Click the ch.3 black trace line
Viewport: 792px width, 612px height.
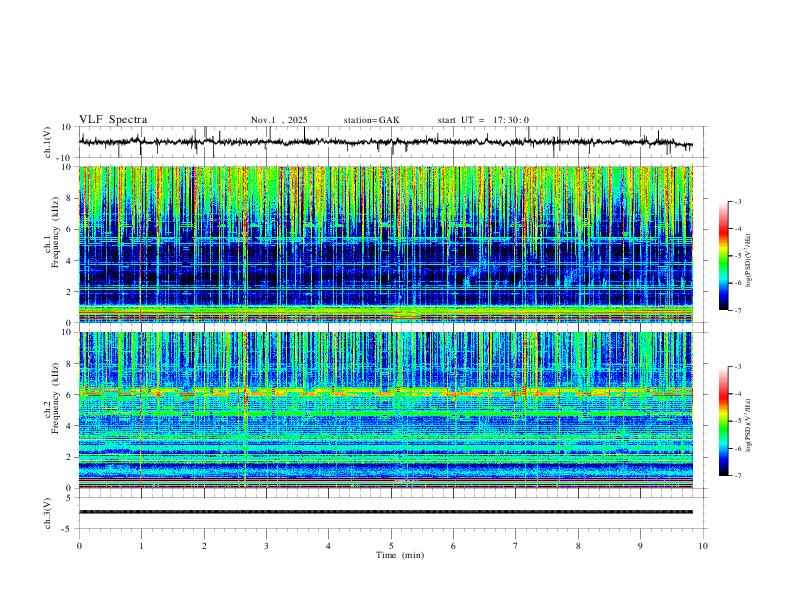coord(385,512)
